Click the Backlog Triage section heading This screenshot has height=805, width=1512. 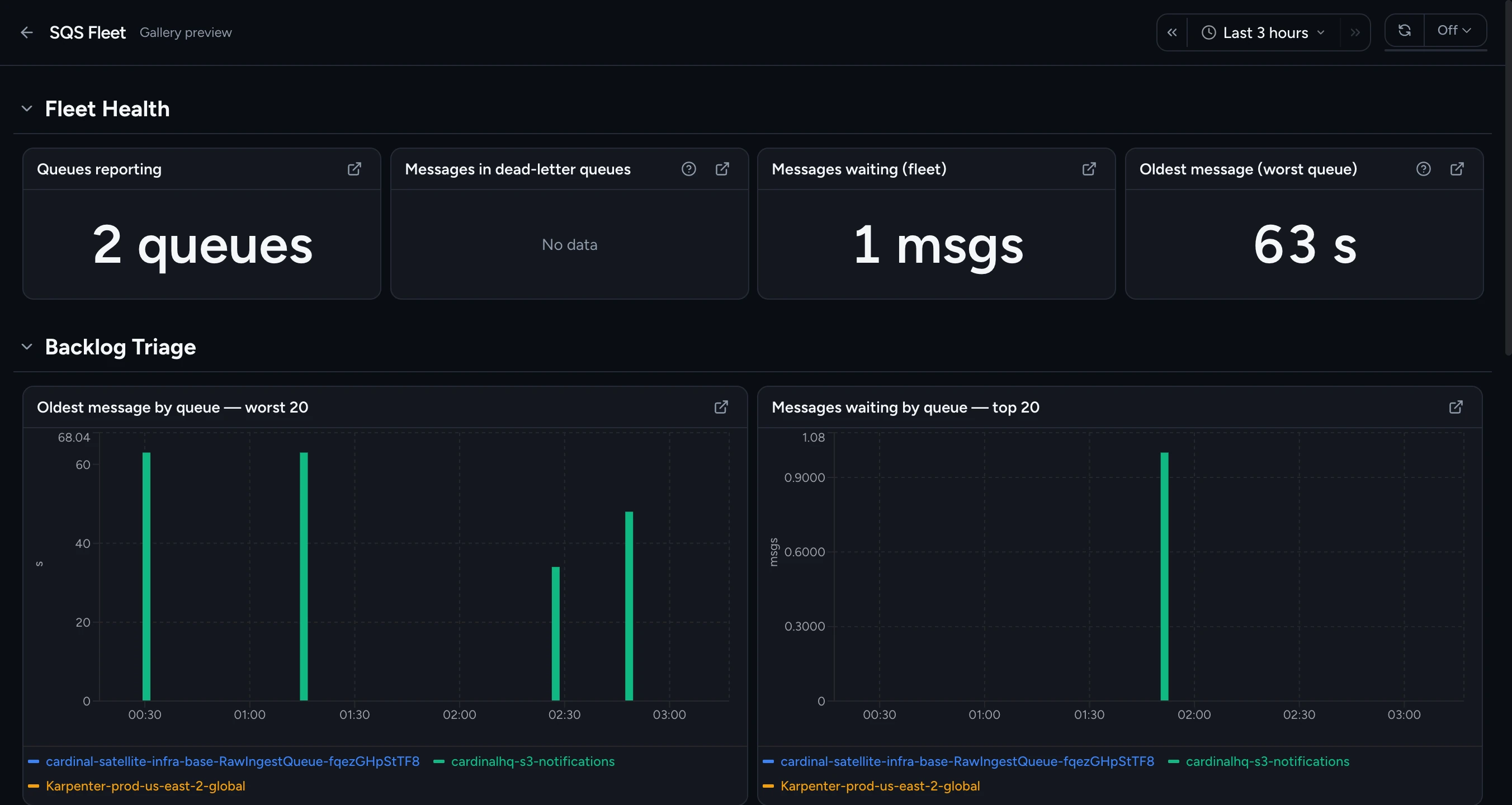click(x=120, y=347)
